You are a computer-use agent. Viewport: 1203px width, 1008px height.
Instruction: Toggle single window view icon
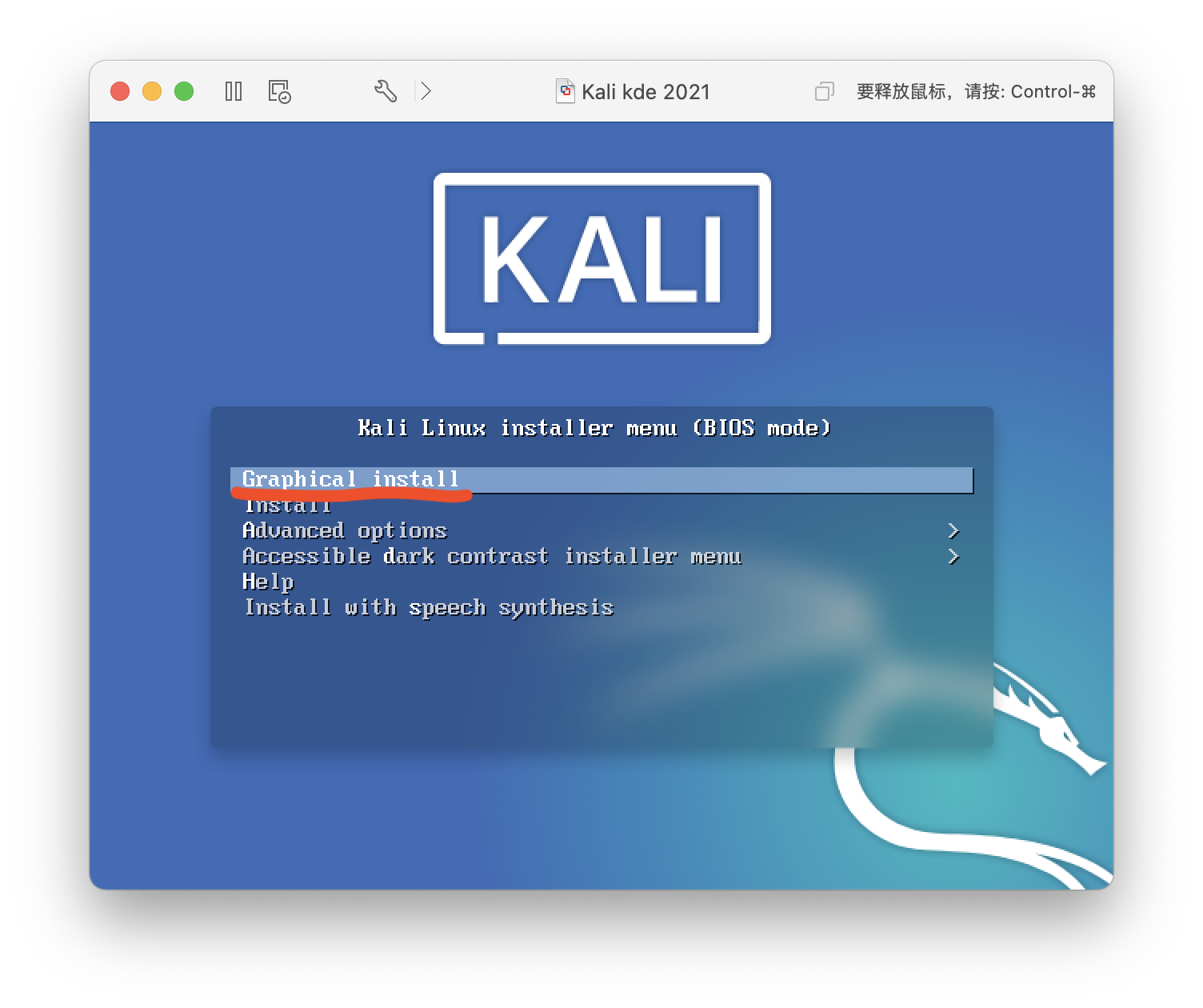pyautogui.click(x=825, y=91)
